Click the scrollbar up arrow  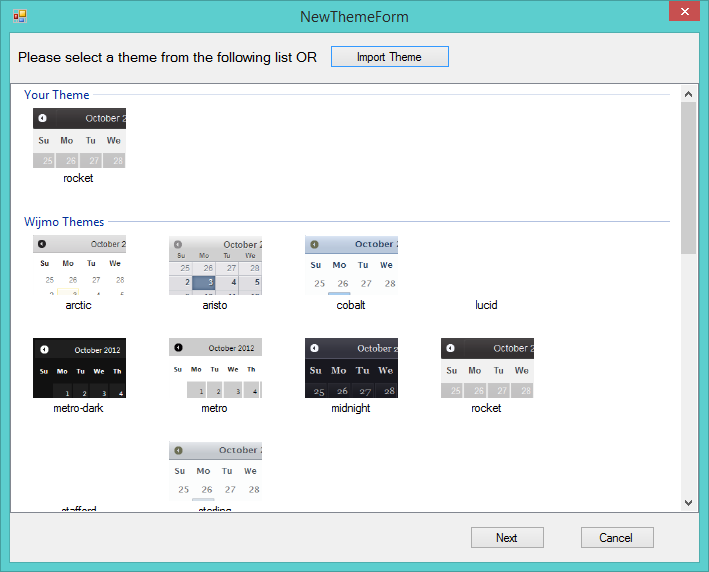point(688,94)
